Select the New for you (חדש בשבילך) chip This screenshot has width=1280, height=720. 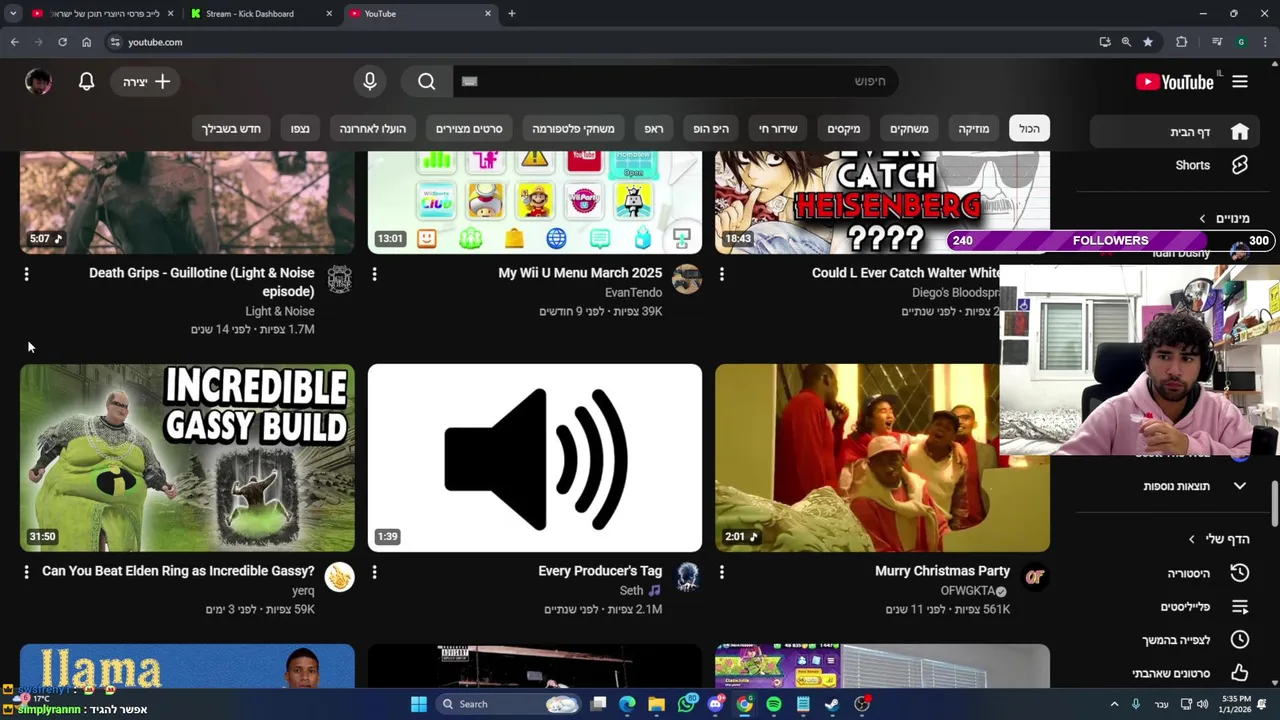coord(231,128)
